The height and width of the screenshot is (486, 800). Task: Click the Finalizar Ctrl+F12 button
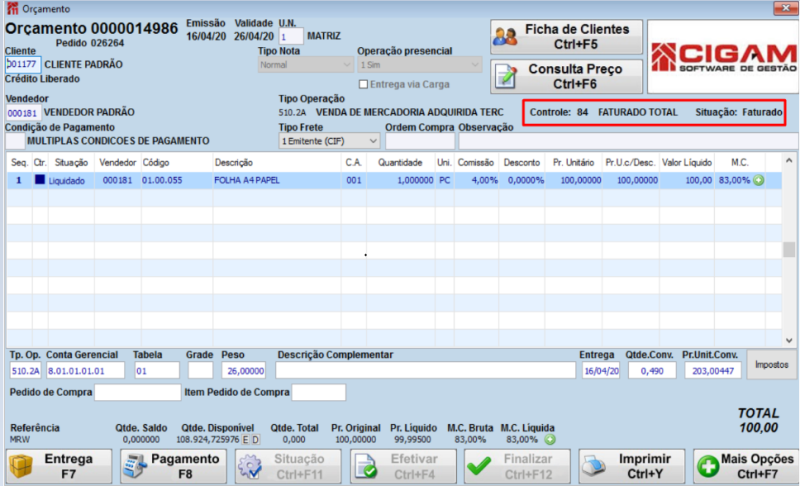pyautogui.click(x=517, y=466)
